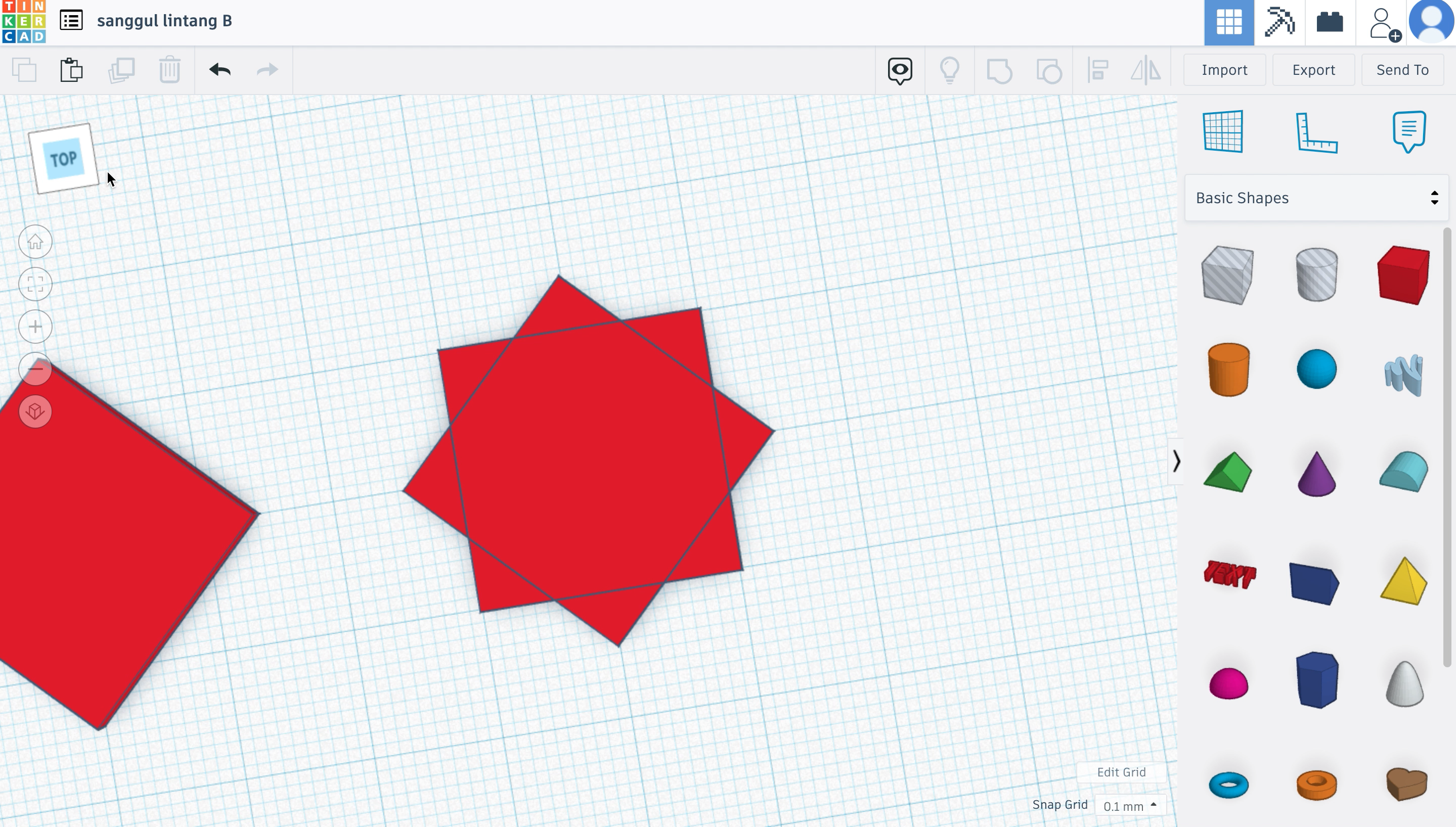The width and height of the screenshot is (1456, 827).
Task: Toggle orthographic/perspective view cube button
Action: click(x=35, y=411)
